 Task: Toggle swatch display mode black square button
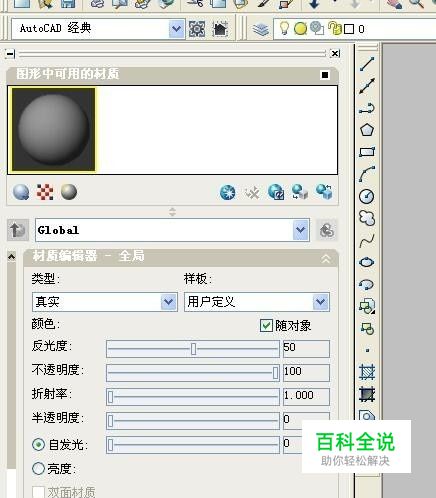click(325, 75)
